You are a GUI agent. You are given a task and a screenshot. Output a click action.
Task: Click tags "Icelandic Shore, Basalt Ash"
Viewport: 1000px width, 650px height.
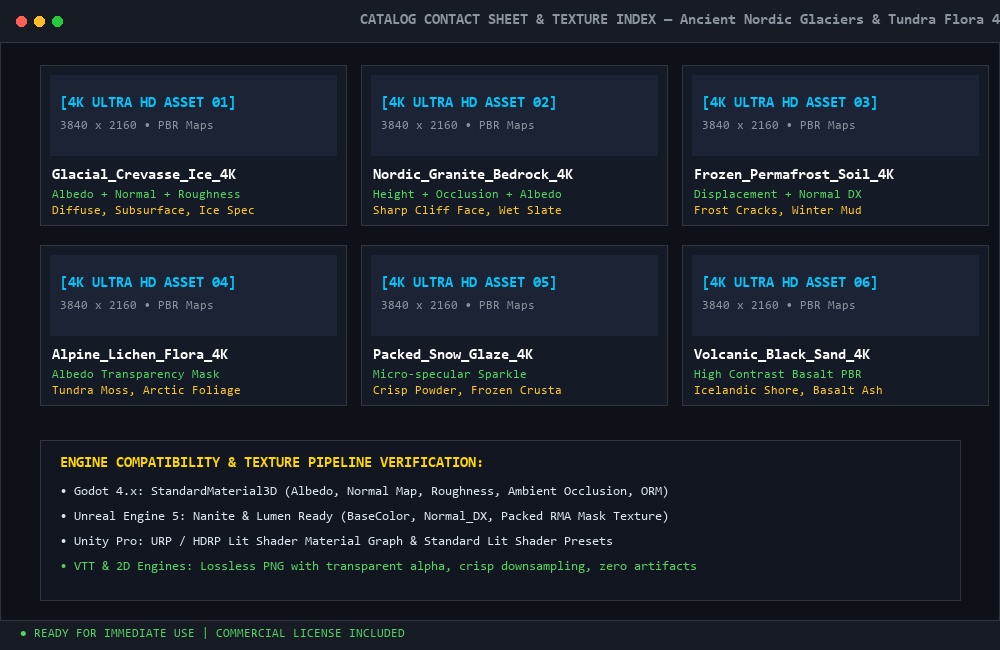click(x=788, y=390)
